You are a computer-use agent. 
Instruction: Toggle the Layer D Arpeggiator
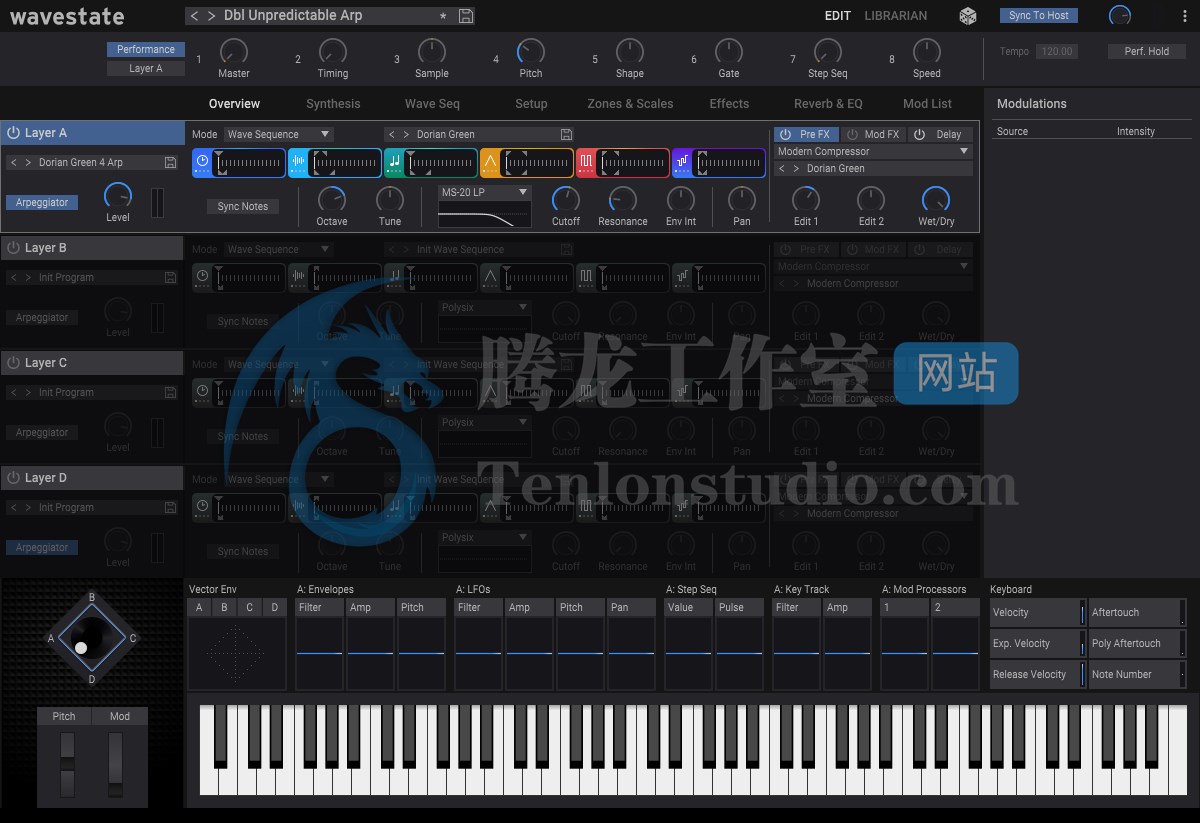pos(42,547)
